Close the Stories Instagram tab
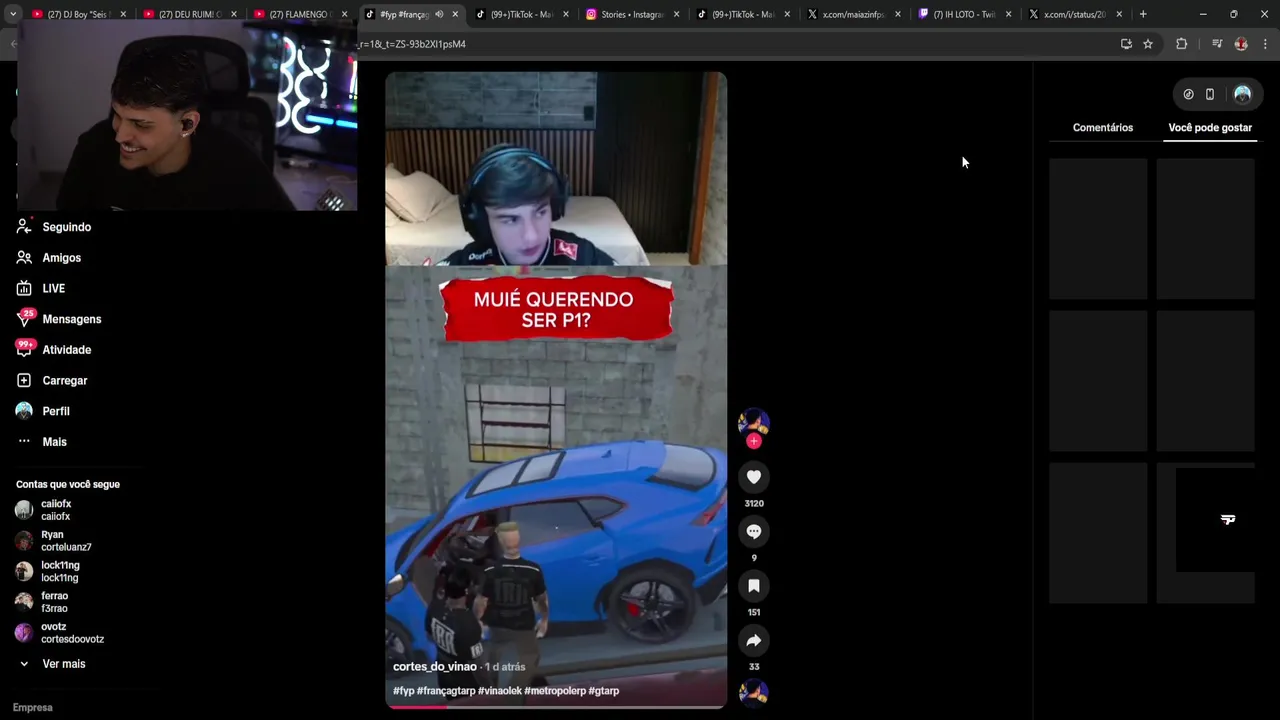The image size is (1280, 720). click(x=677, y=14)
